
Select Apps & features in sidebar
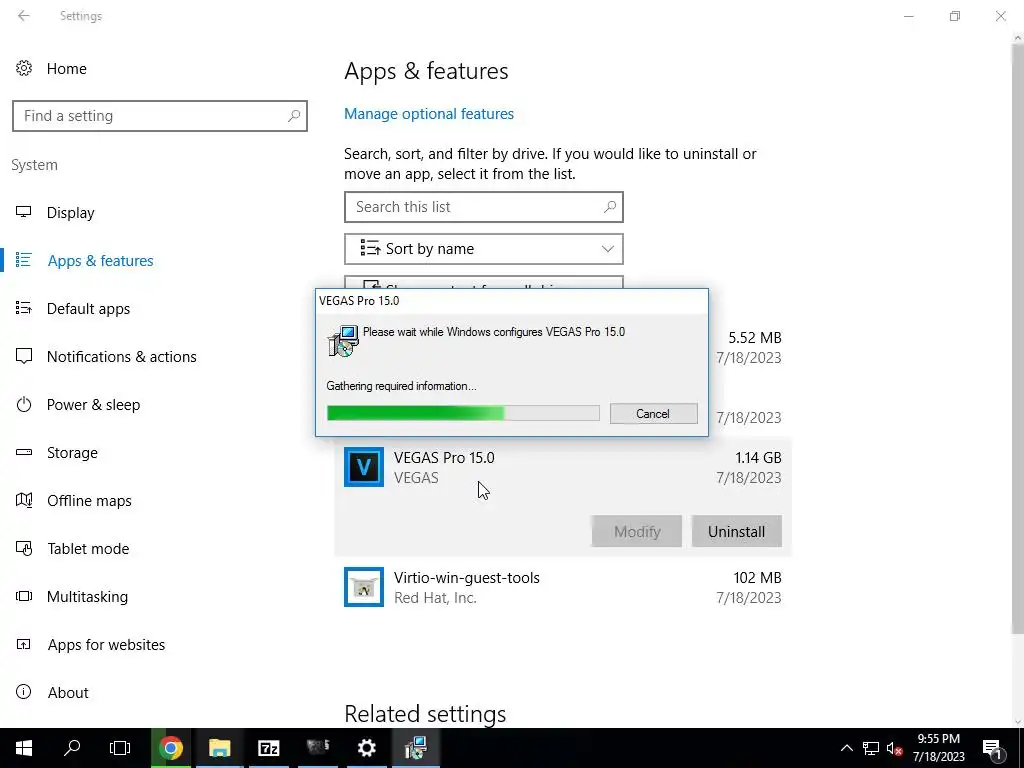tap(101, 261)
